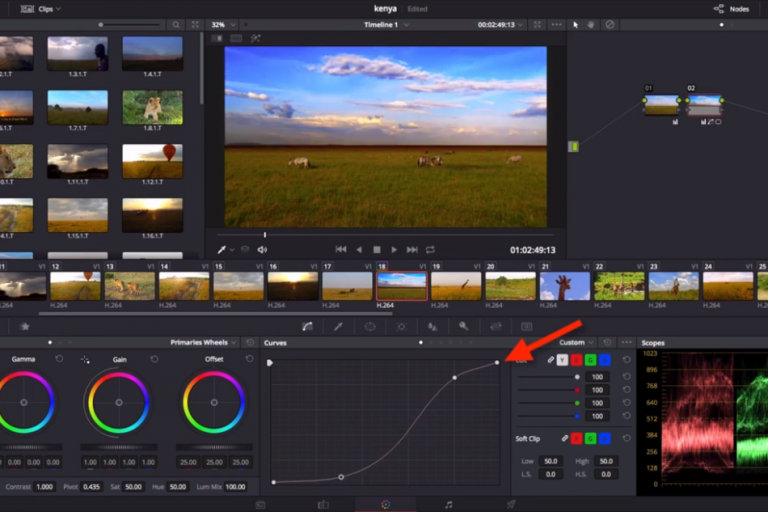Reset all Primaries Wheels adjustments

coord(250,342)
